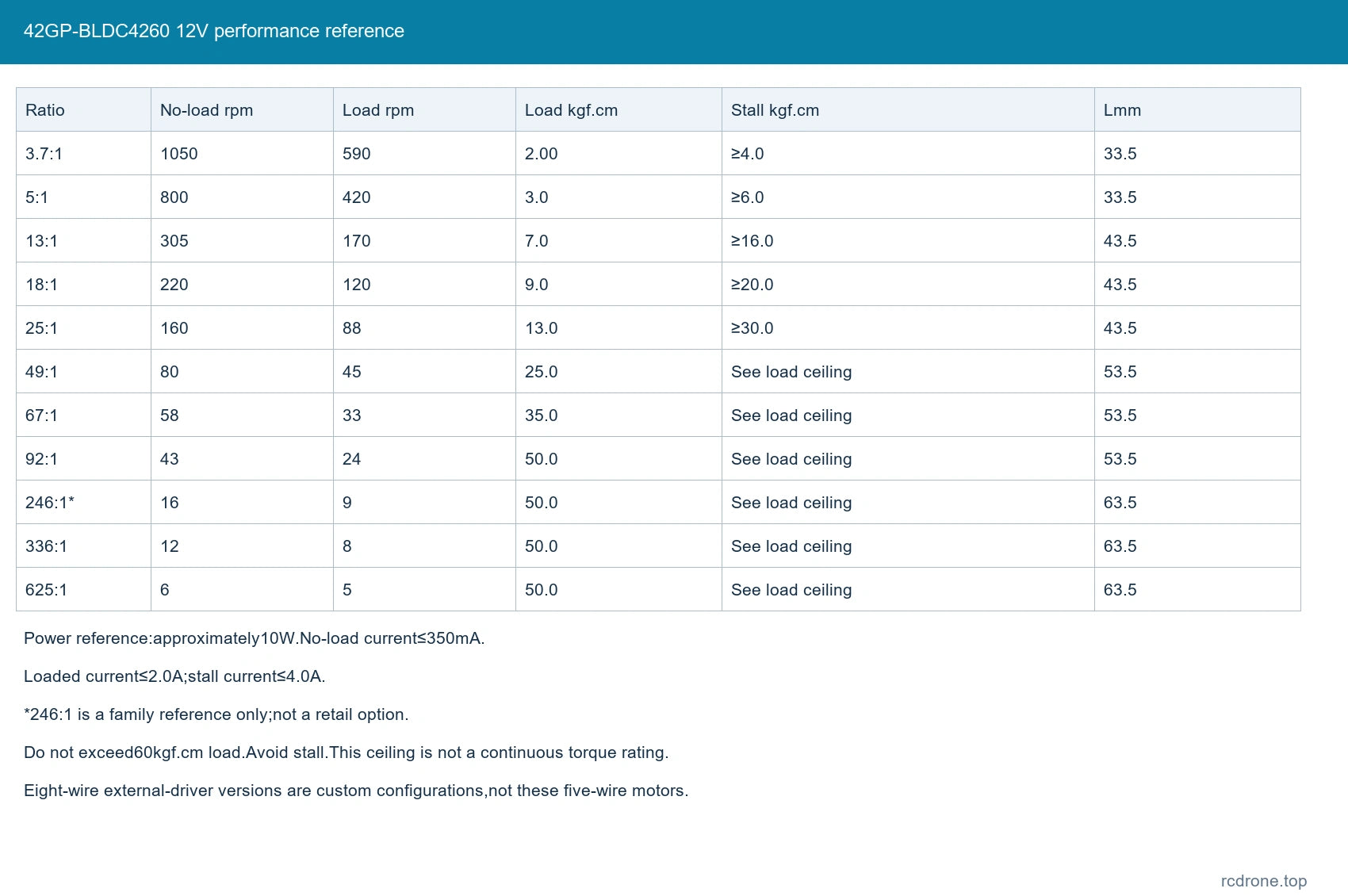Screen dimensions: 1348x896
Task: Click the 88 load rpm value
Action: click(x=352, y=328)
